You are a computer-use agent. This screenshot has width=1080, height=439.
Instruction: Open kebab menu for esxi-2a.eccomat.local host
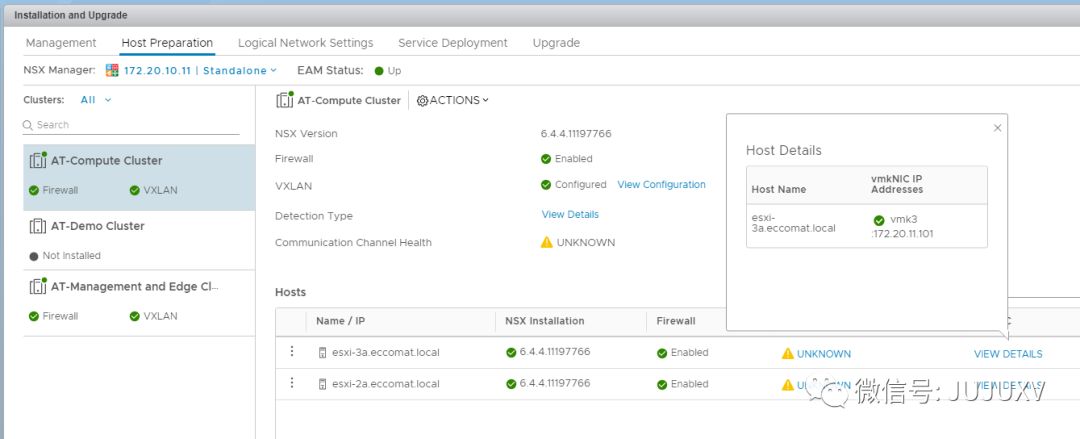[x=292, y=383]
